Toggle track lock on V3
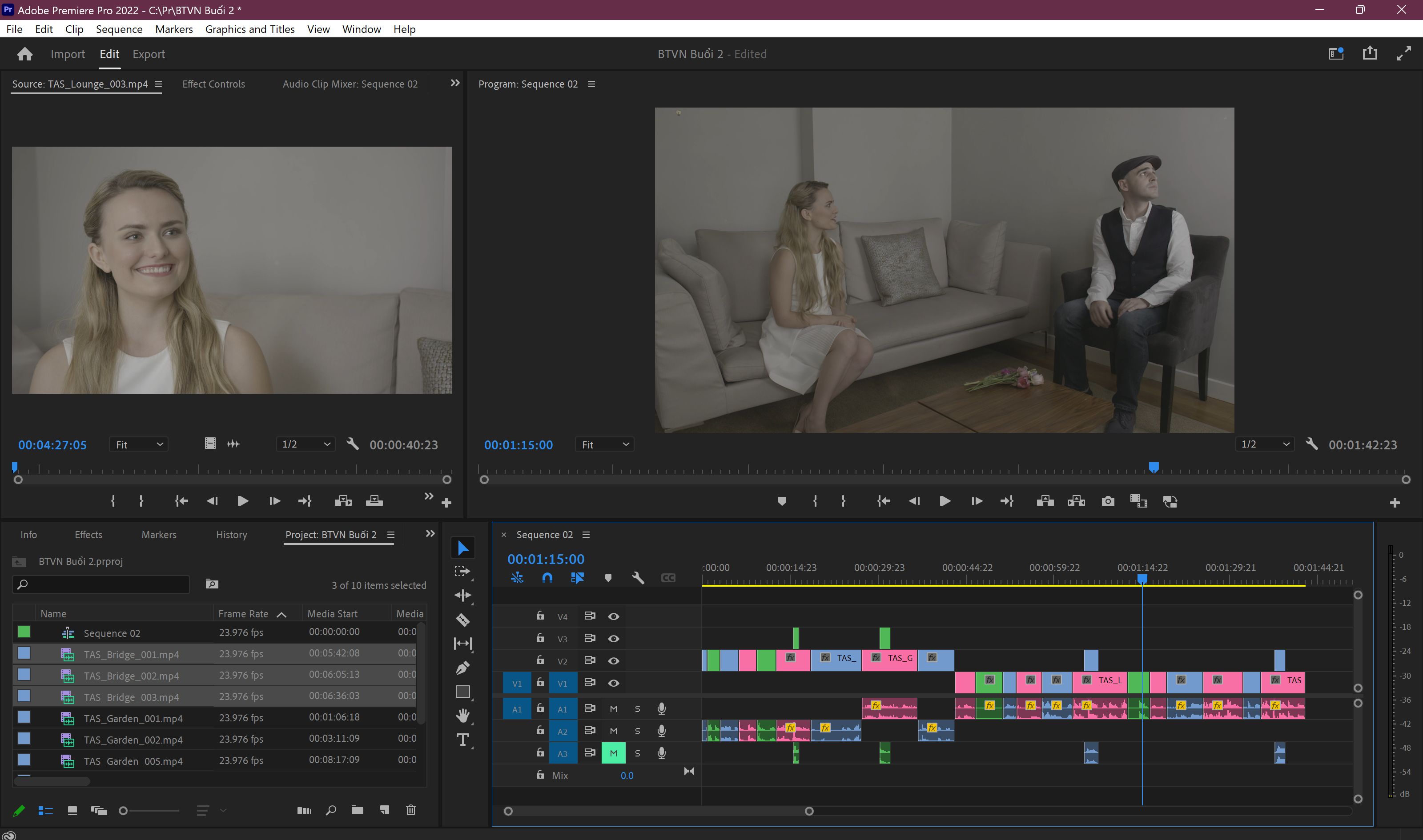The height and width of the screenshot is (840, 1423). [540, 638]
